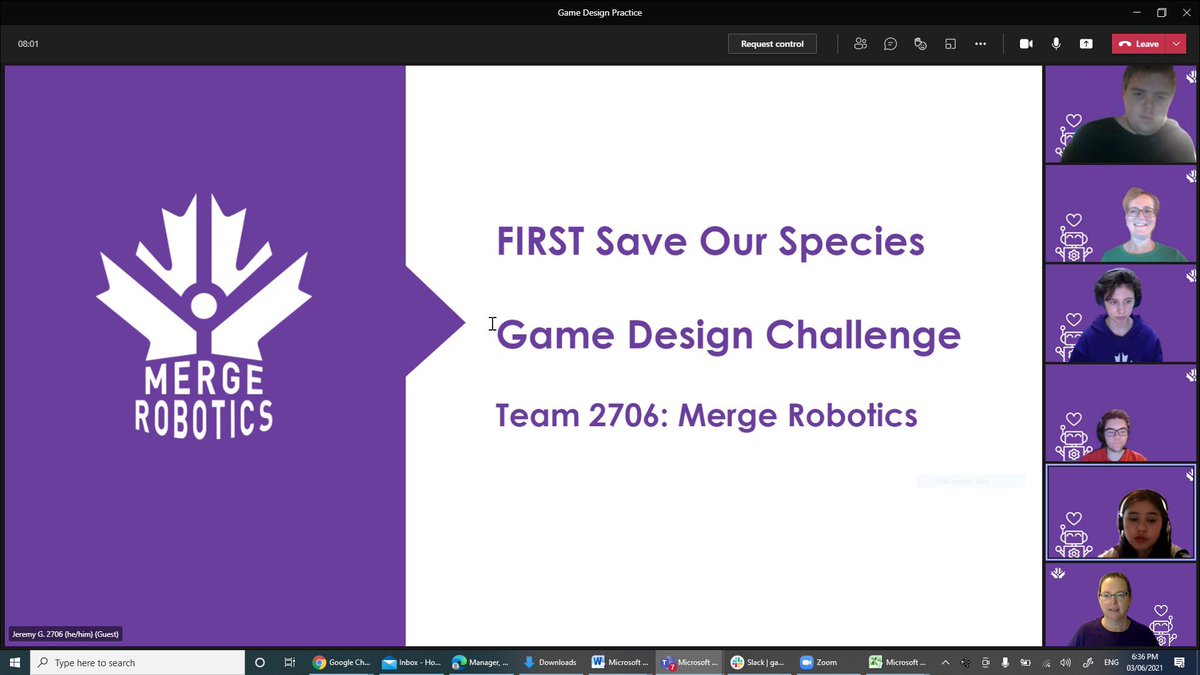Open the Game Design Practice title bar menu
Screen dimensions: 1200x675
point(600,12)
